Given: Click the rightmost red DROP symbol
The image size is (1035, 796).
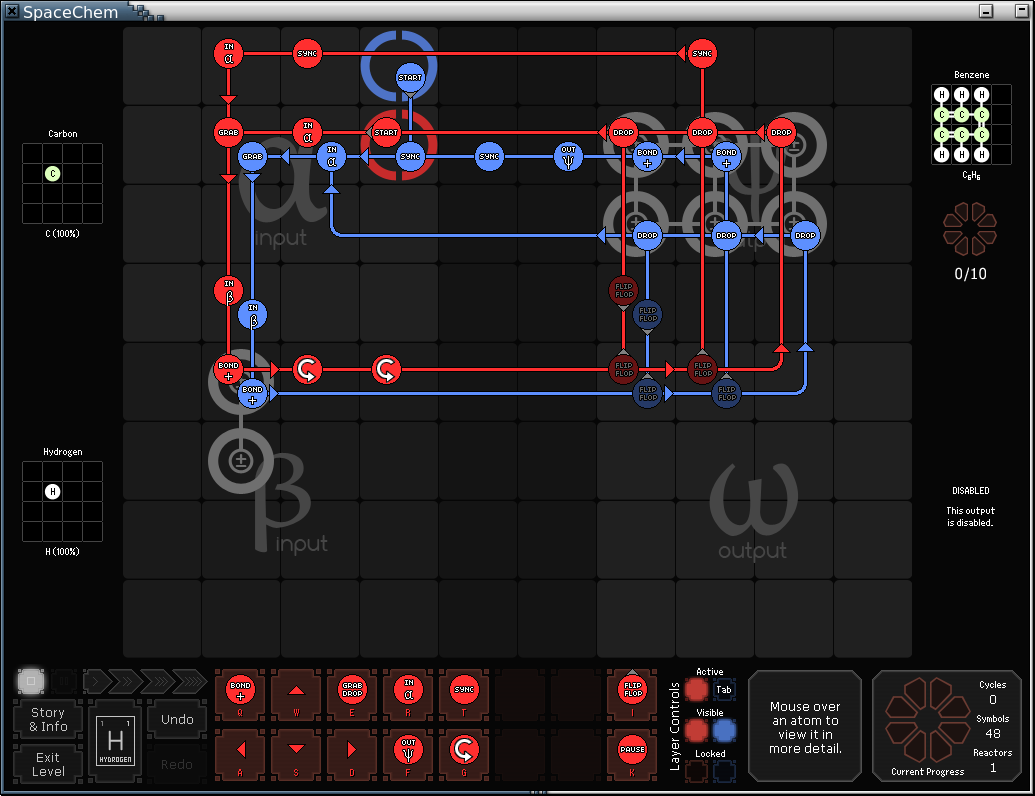Looking at the screenshot, I should tap(781, 133).
